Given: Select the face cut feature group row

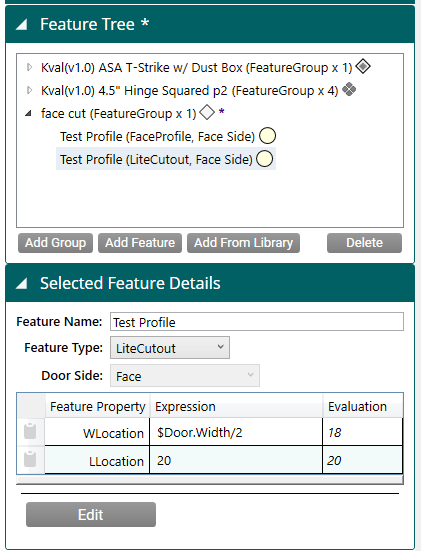Looking at the screenshot, I should [118, 114].
